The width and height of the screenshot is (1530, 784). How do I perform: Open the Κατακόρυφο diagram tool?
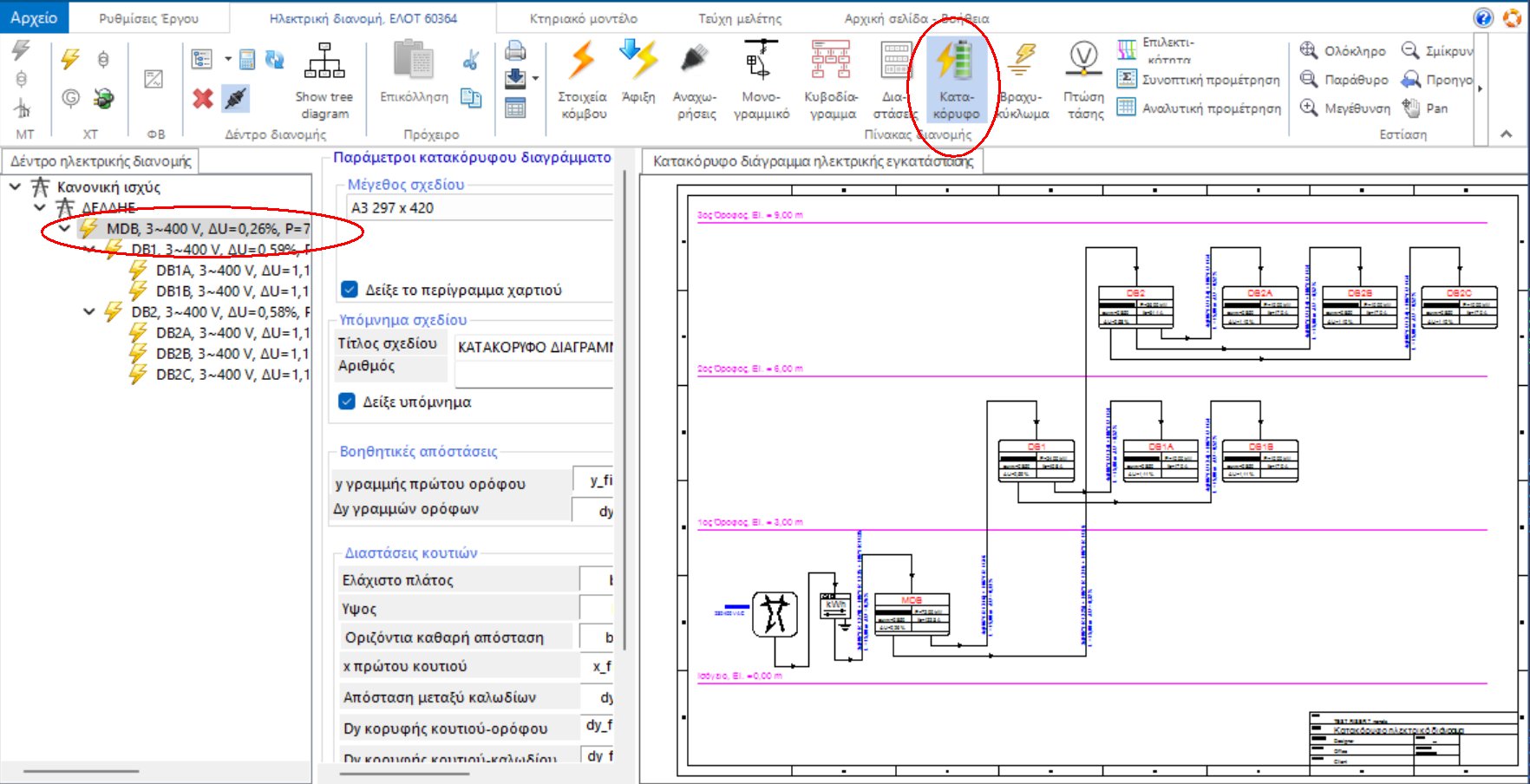tap(956, 81)
